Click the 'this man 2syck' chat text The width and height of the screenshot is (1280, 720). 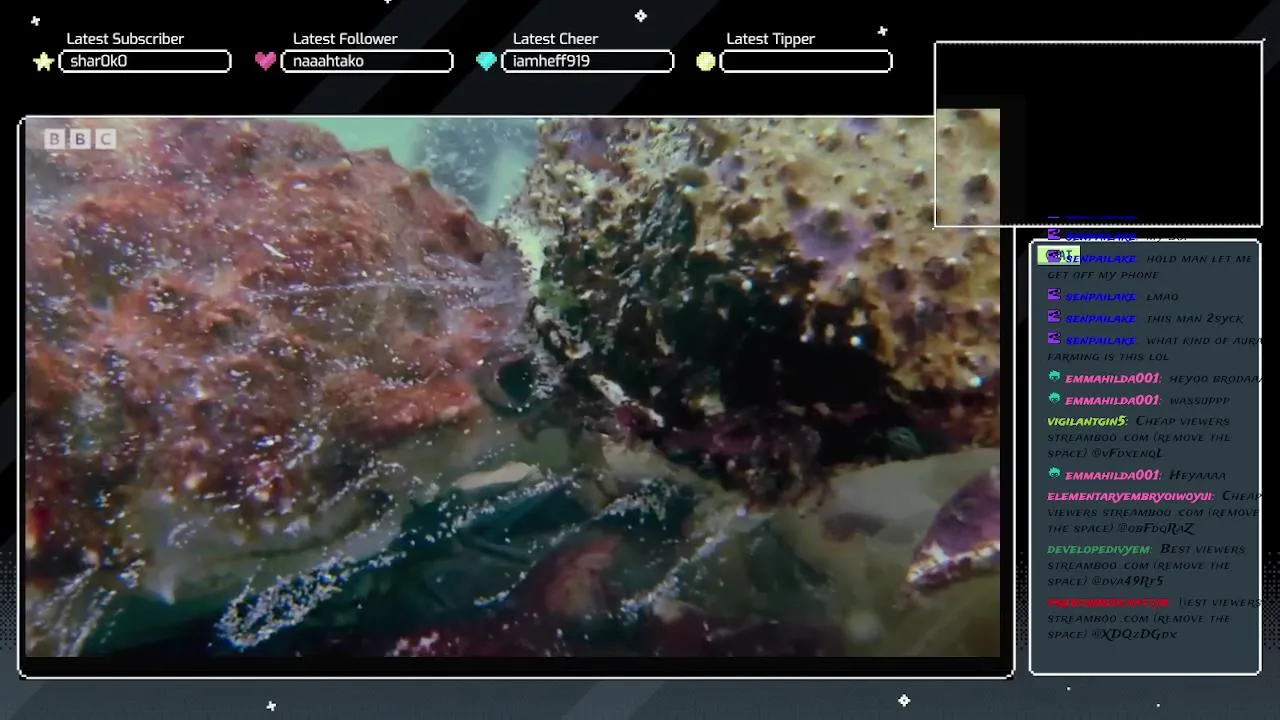click(x=1195, y=319)
